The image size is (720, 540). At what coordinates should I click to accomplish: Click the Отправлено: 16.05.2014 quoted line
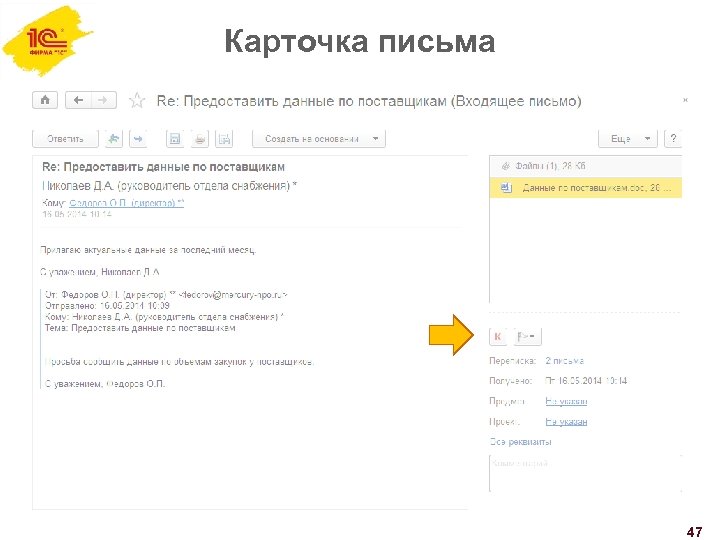click(x=107, y=306)
